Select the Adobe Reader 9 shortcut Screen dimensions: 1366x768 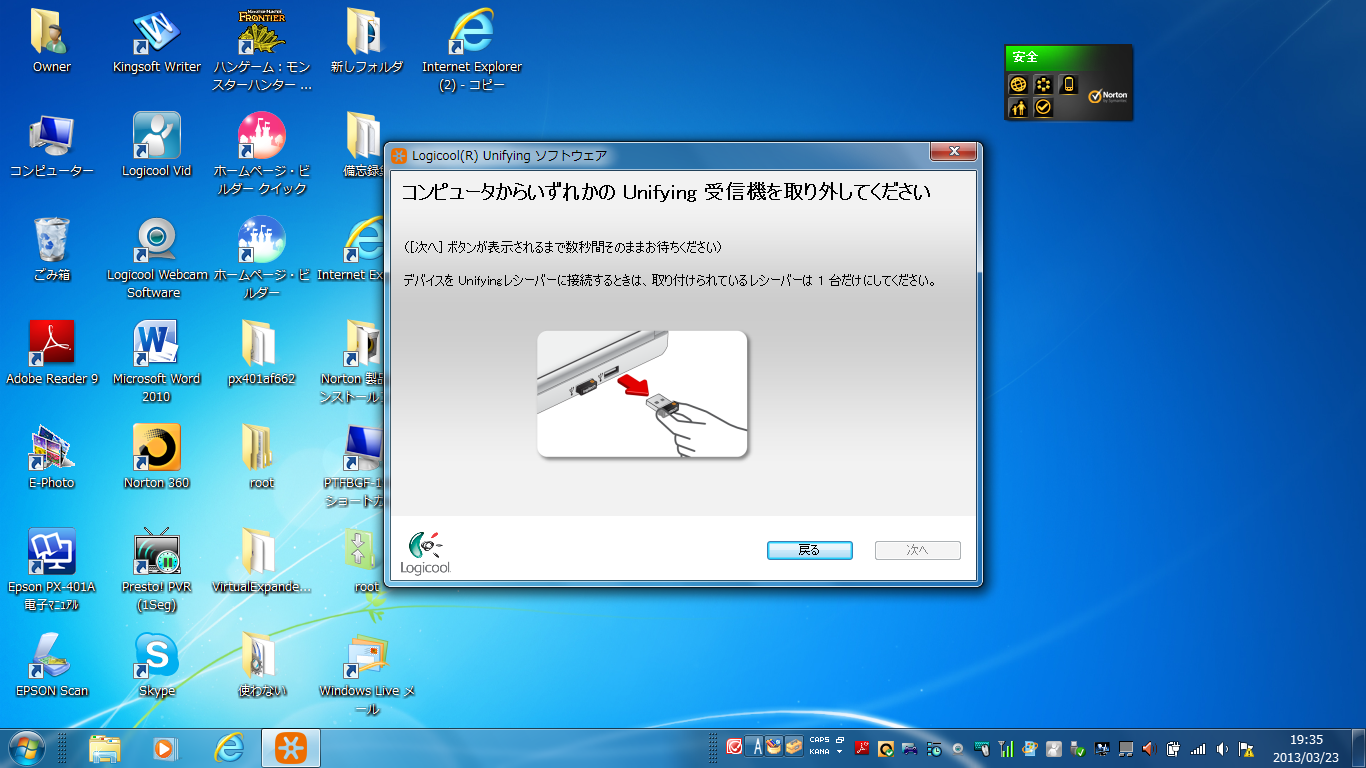(x=52, y=354)
